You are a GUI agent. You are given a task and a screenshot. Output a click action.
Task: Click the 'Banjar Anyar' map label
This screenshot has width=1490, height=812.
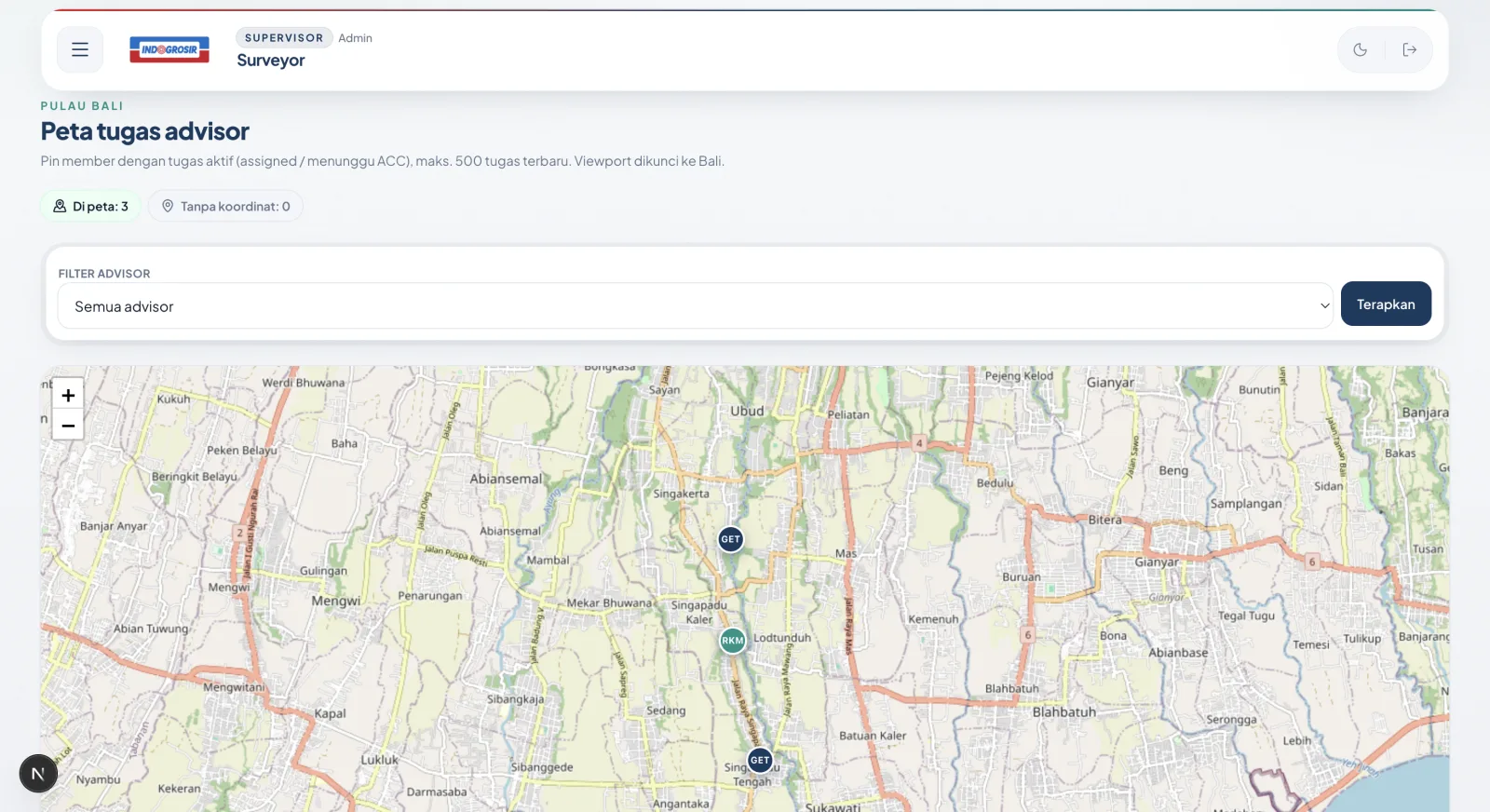click(114, 526)
